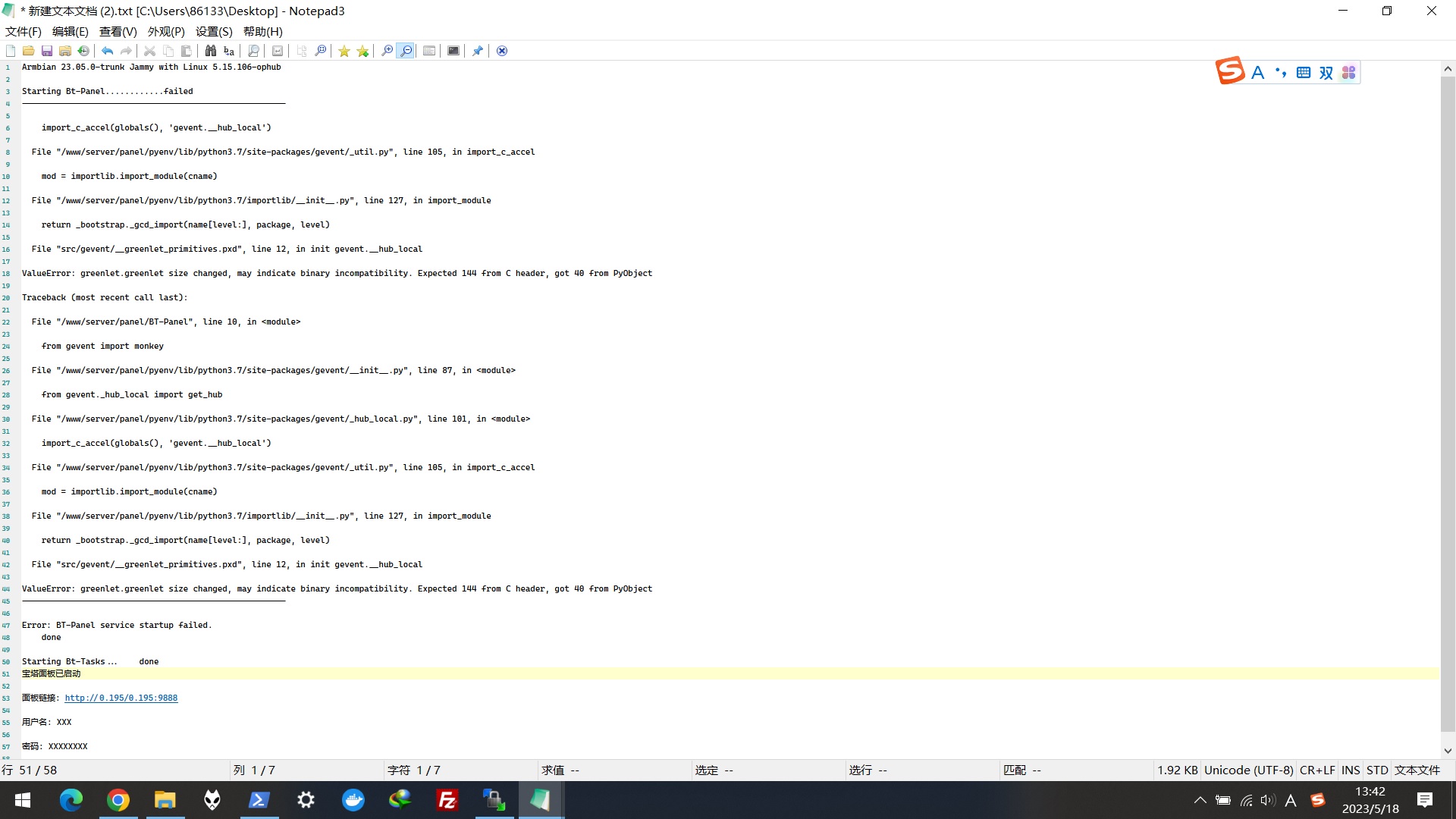Copy selection using toolbar copy icon

click(168, 51)
